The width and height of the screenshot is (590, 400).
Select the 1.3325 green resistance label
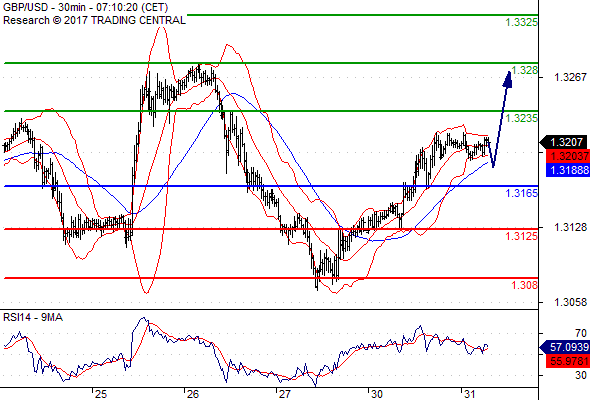522,22
